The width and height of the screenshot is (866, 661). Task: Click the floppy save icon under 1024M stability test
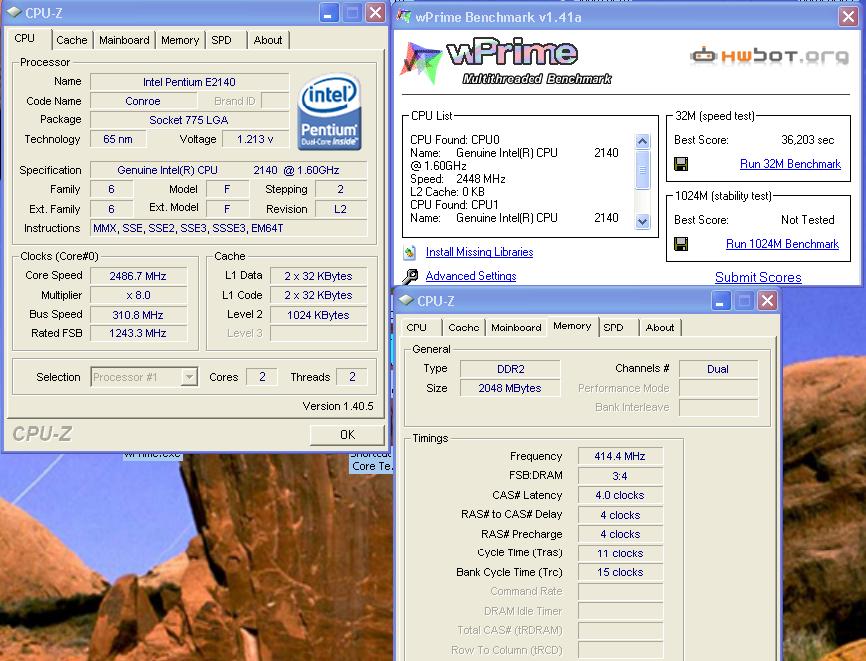tap(681, 244)
